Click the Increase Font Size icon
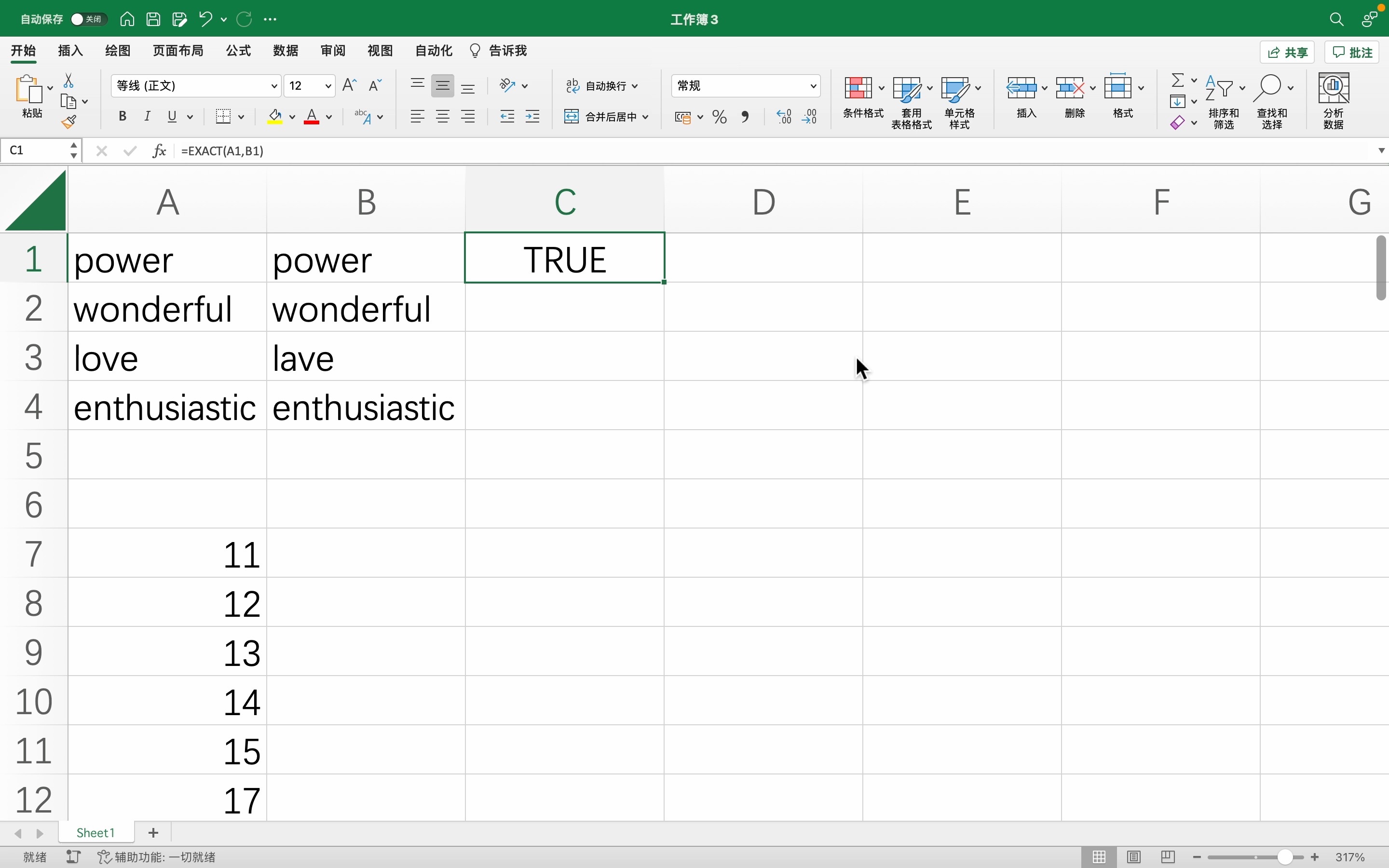 pos(350,85)
